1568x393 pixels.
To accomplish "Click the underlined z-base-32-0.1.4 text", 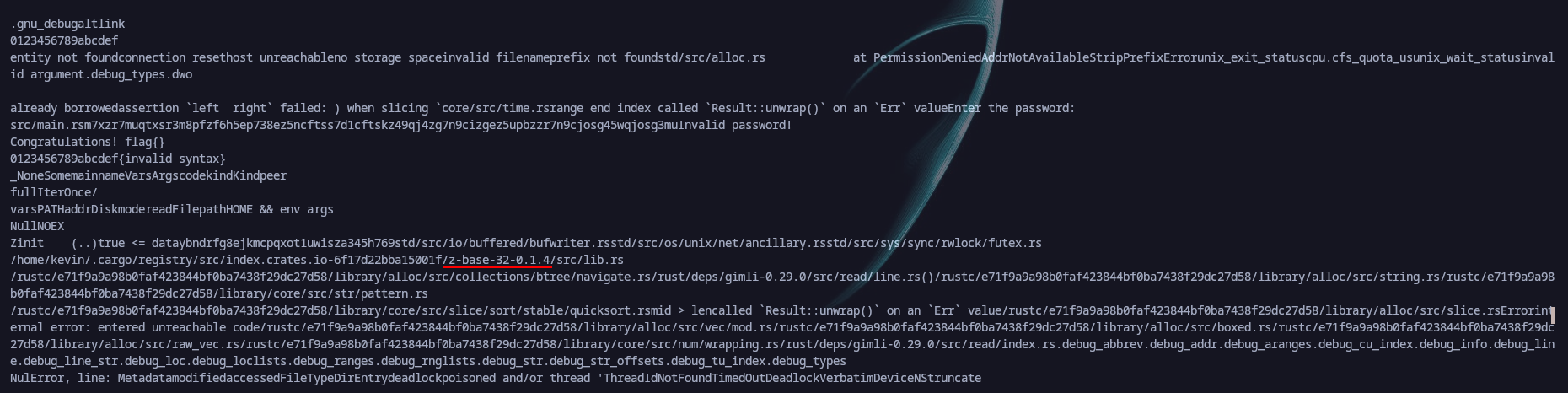I will [499, 260].
